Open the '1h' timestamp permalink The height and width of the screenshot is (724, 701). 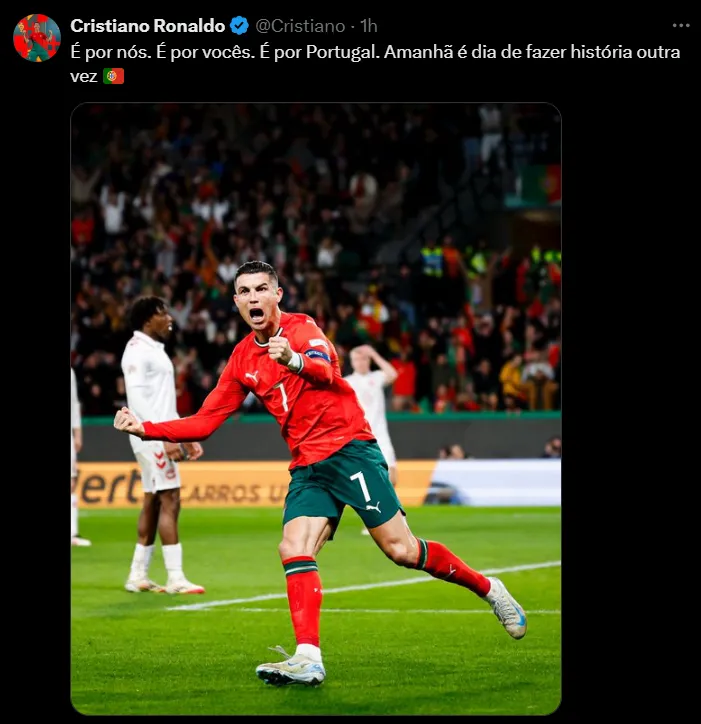369,26
